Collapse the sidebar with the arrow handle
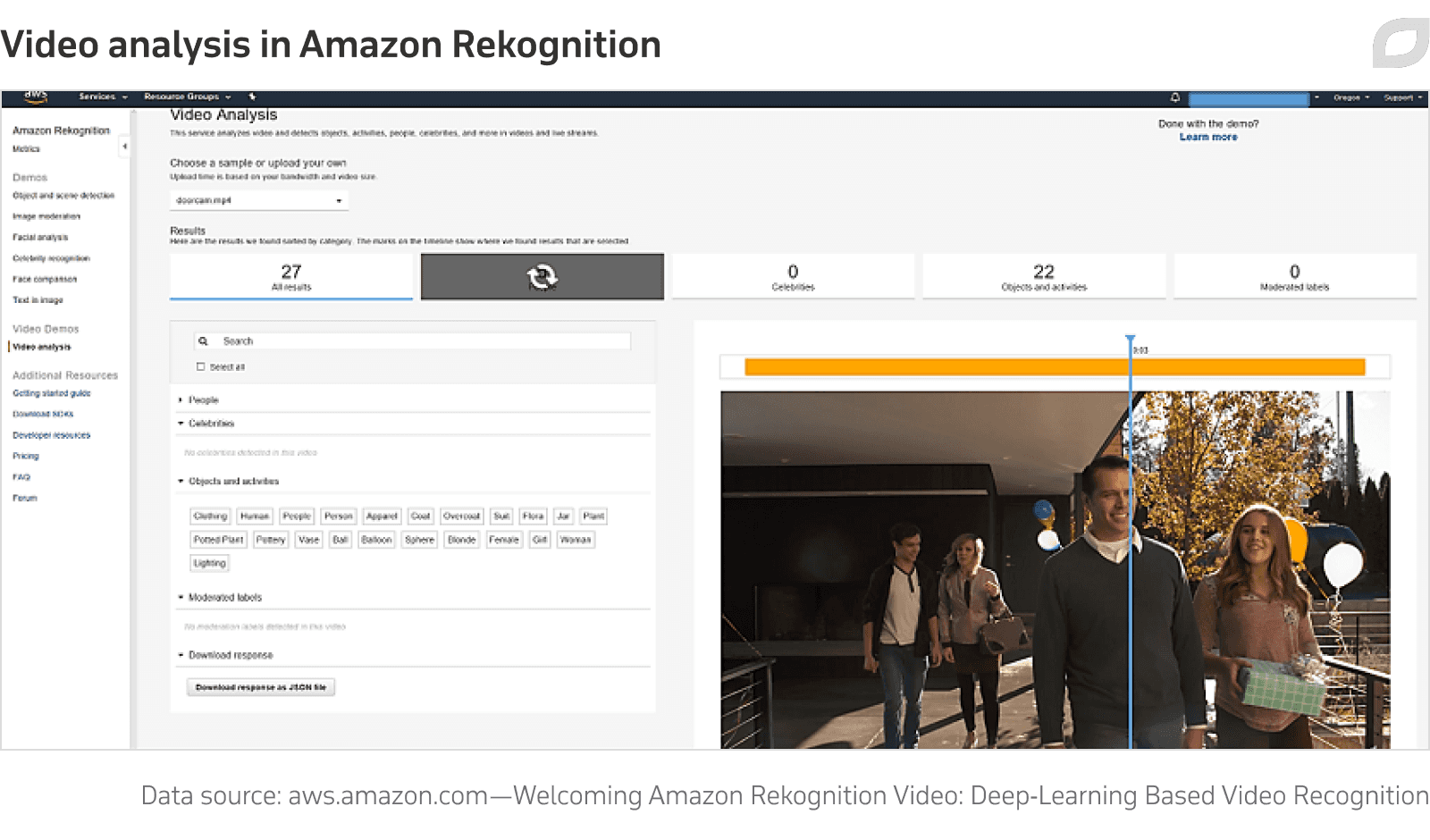The width and height of the screenshot is (1430, 840). click(124, 146)
